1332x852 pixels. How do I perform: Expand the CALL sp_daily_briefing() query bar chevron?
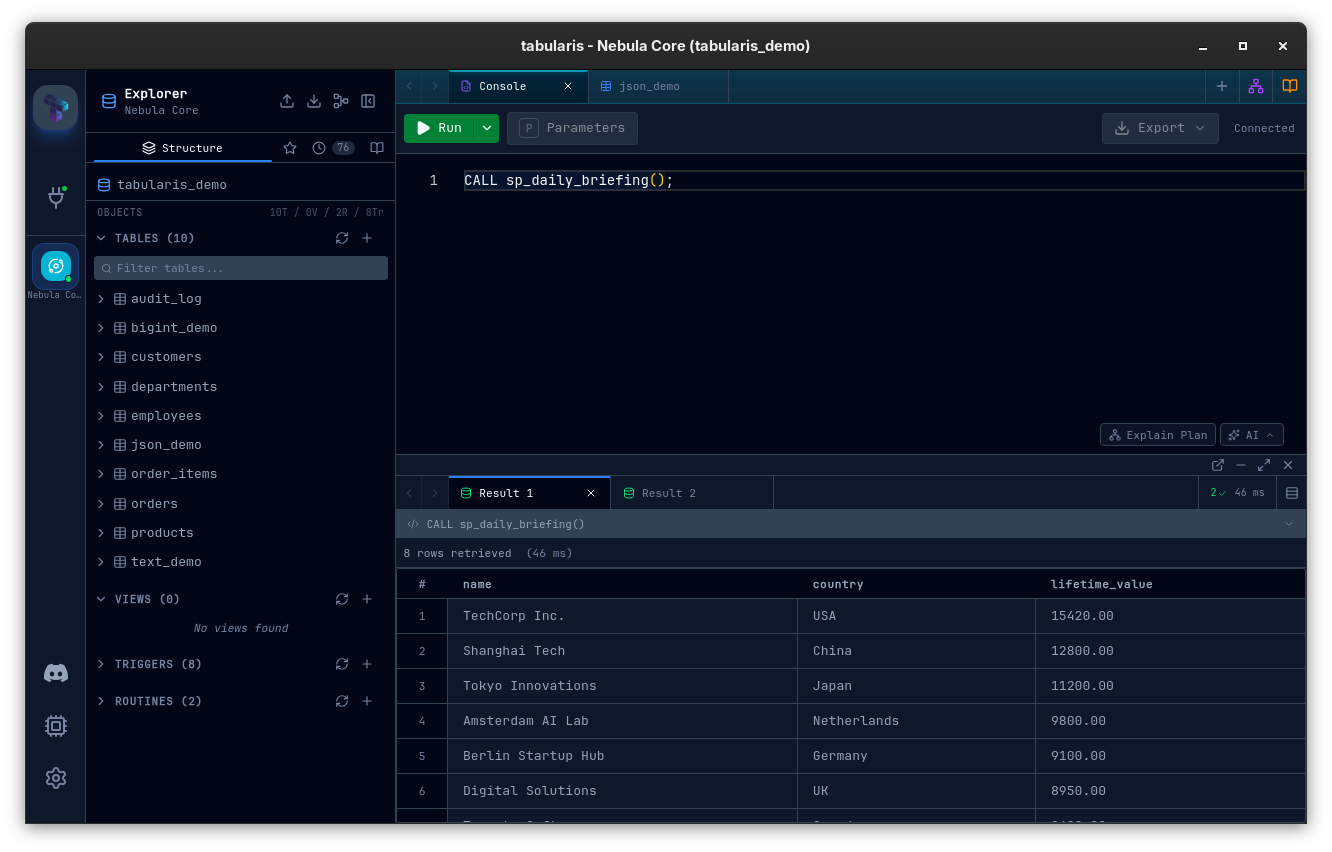pyautogui.click(x=1289, y=524)
